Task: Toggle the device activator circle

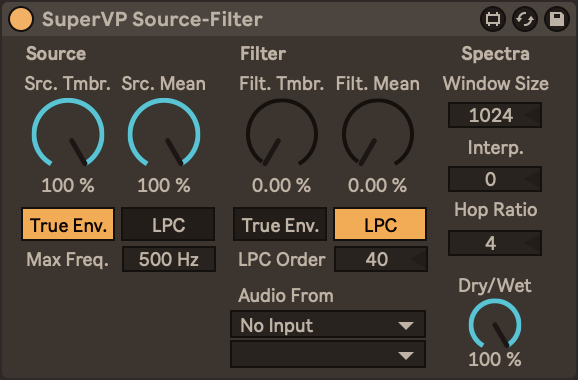Action: tap(21, 19)
